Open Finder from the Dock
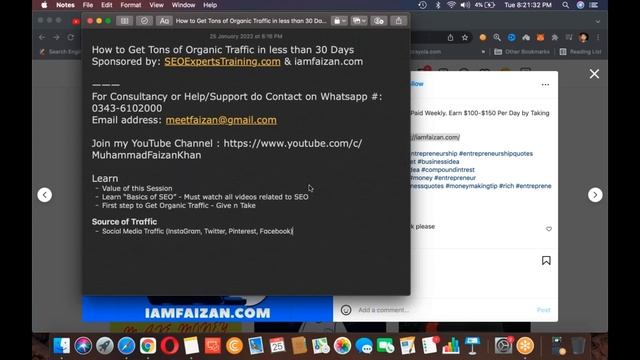This screenshot has width=640, height=360. click(62, 346)
